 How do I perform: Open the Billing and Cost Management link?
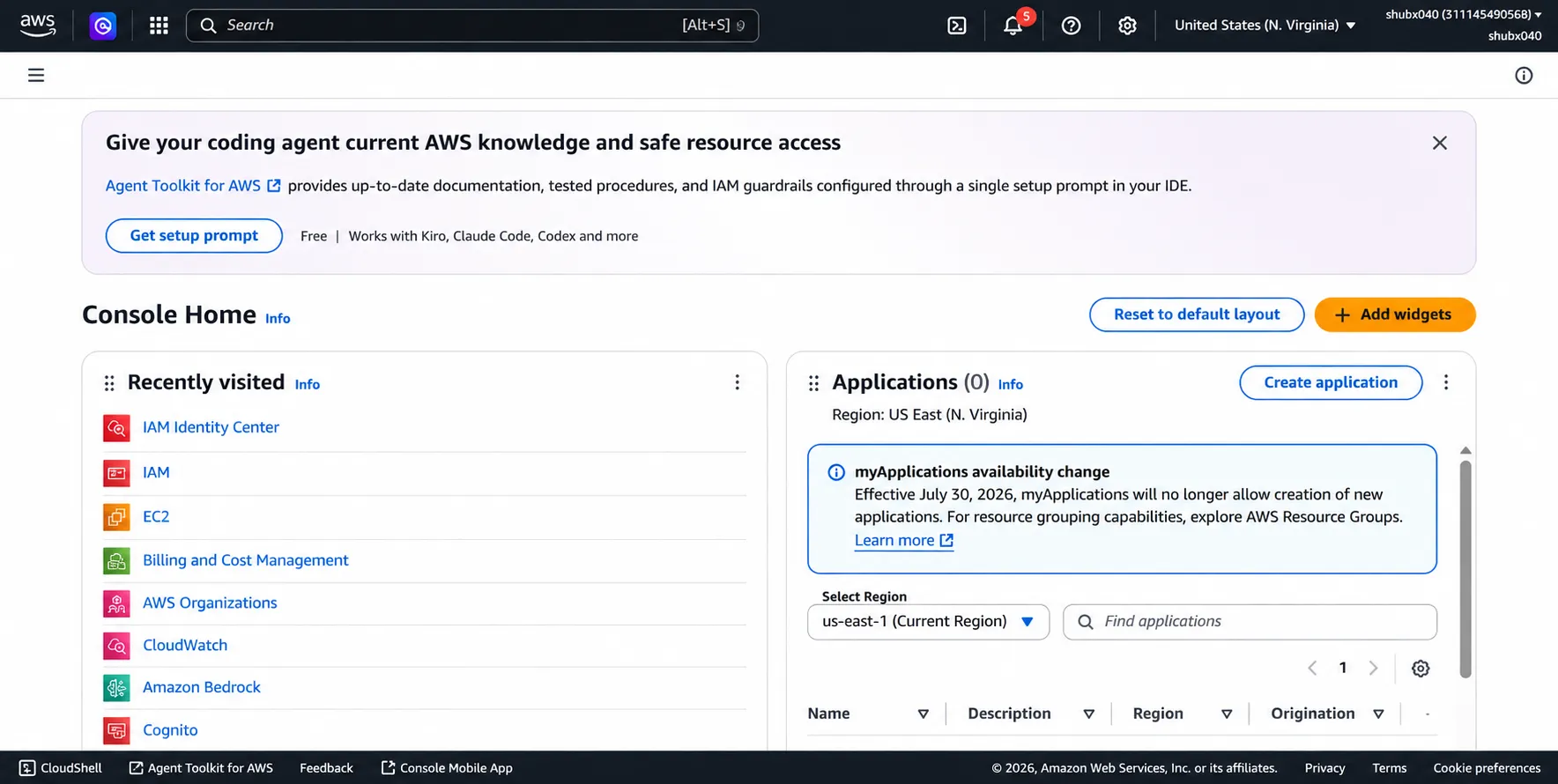[x=246, y=560]
